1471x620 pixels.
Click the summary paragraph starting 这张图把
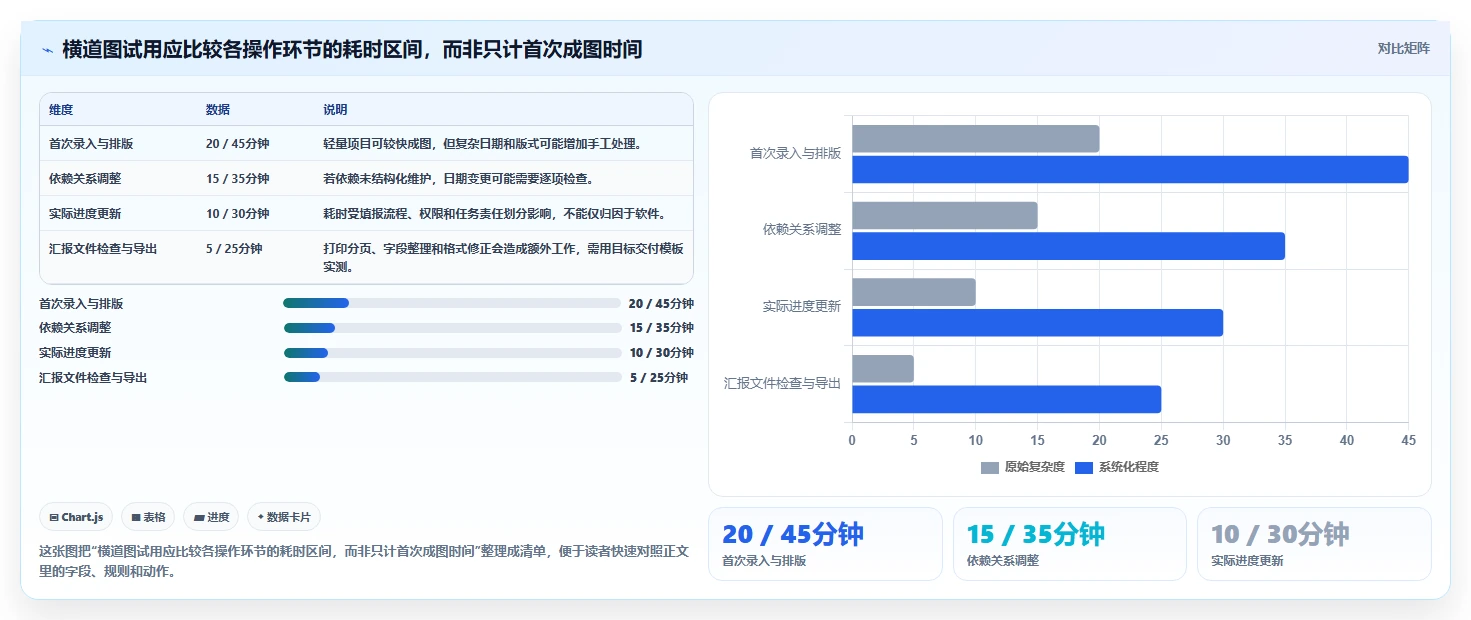click(365, 561)
